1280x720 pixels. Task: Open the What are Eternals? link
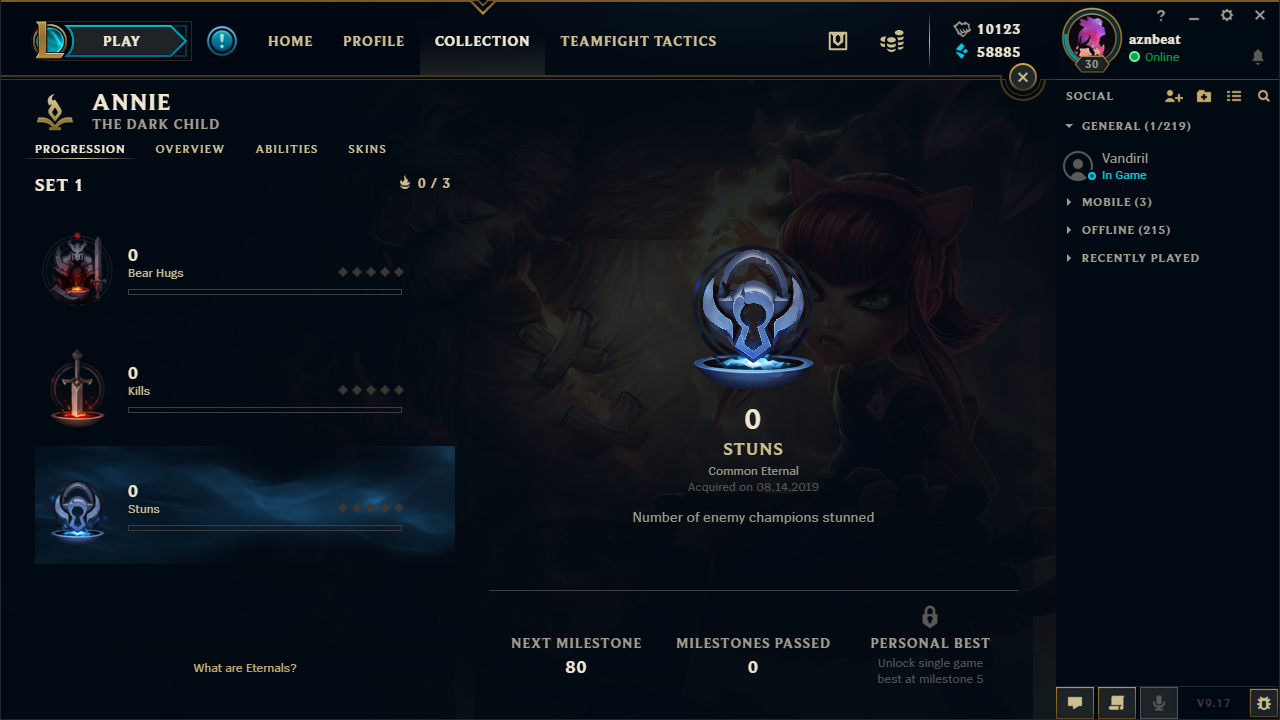pos(245,668)
